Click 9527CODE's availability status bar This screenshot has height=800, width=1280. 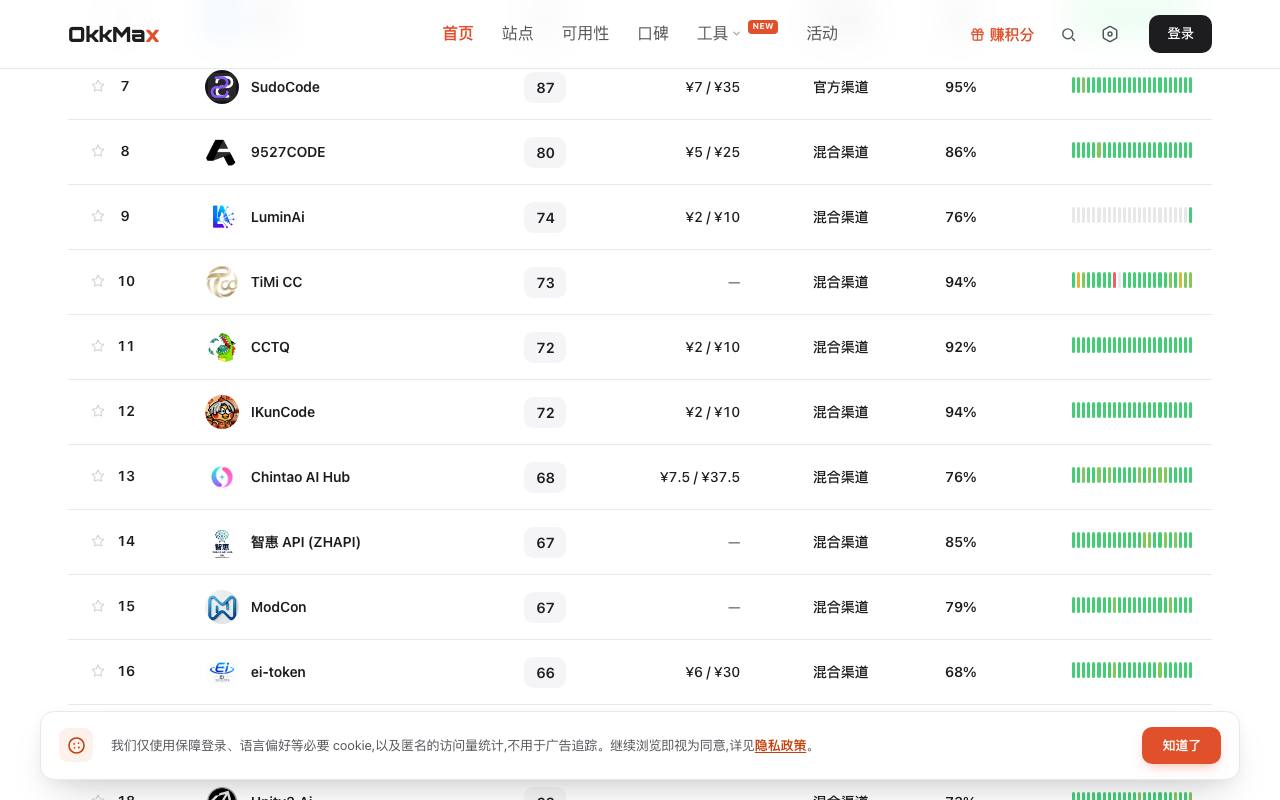[x=1132, y=151]
